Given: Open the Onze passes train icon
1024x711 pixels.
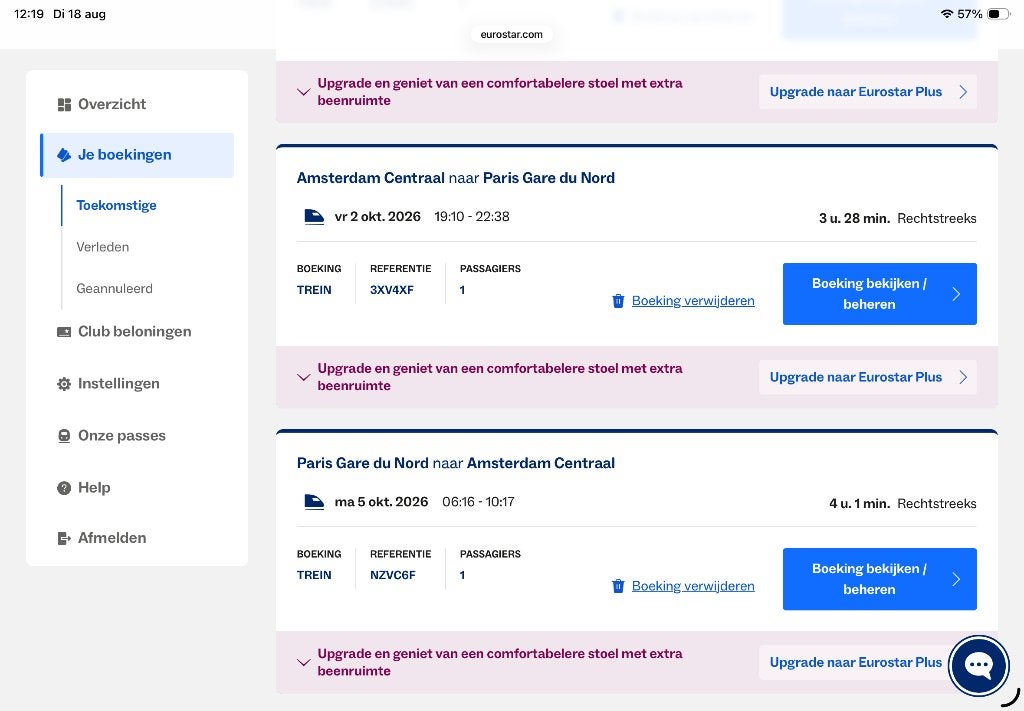Looking at the screenshot, I should pos(64,436).
